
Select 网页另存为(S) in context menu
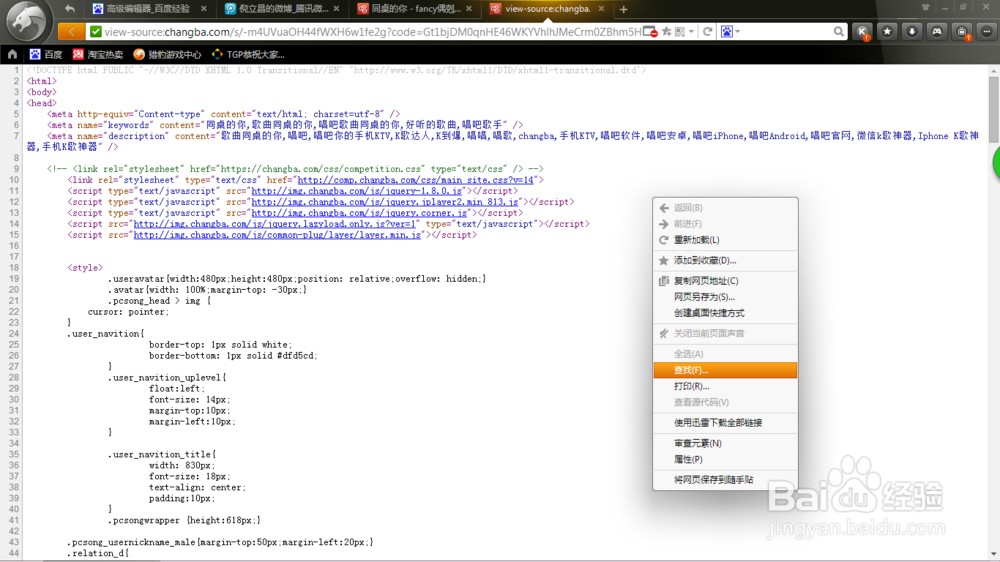tap(725, 297)
